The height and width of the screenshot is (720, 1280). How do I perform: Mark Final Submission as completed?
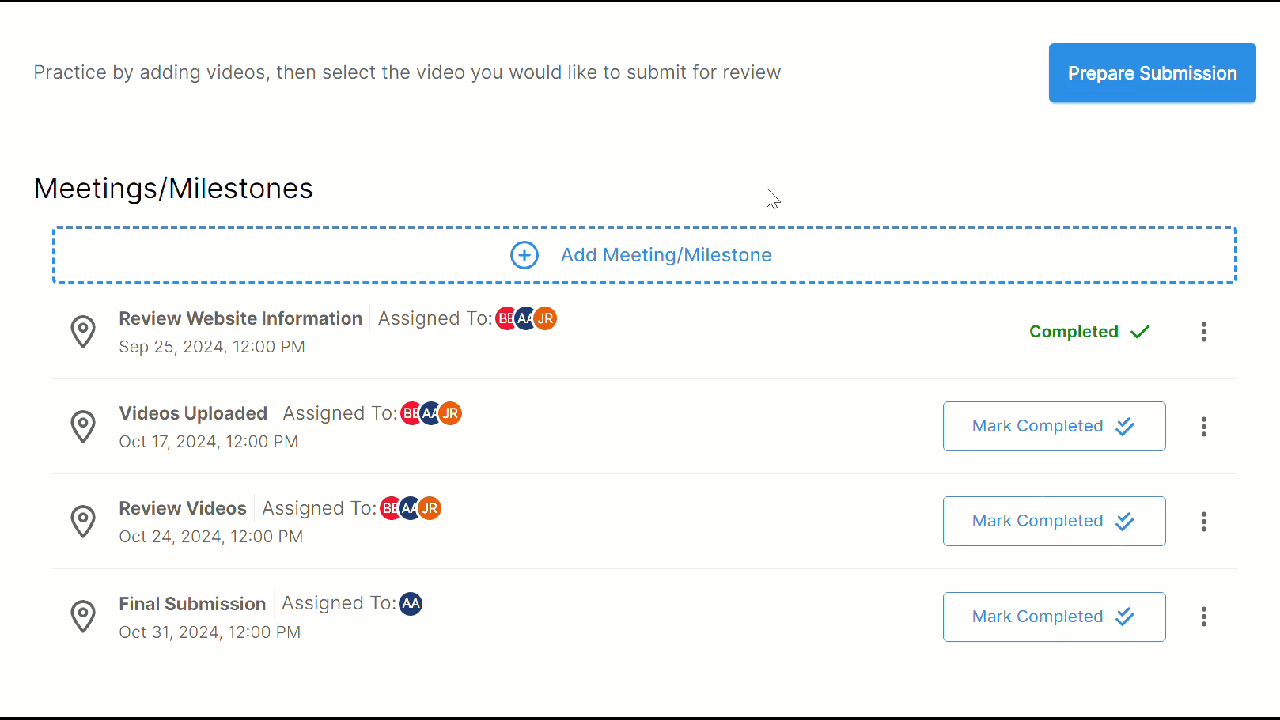[x=1054, y=616]
